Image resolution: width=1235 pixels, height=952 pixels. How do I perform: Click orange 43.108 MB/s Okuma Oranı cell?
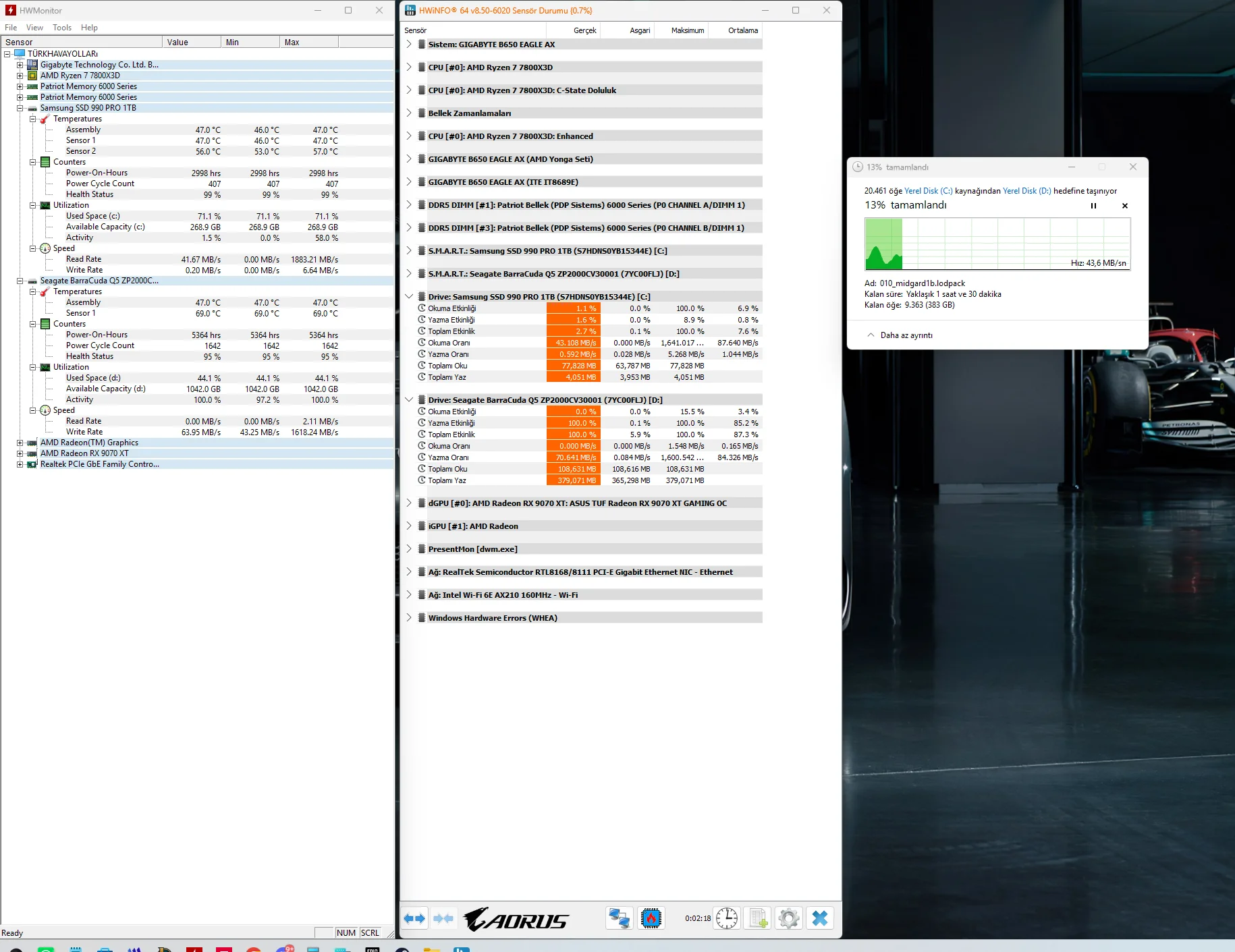pos(574,343)
